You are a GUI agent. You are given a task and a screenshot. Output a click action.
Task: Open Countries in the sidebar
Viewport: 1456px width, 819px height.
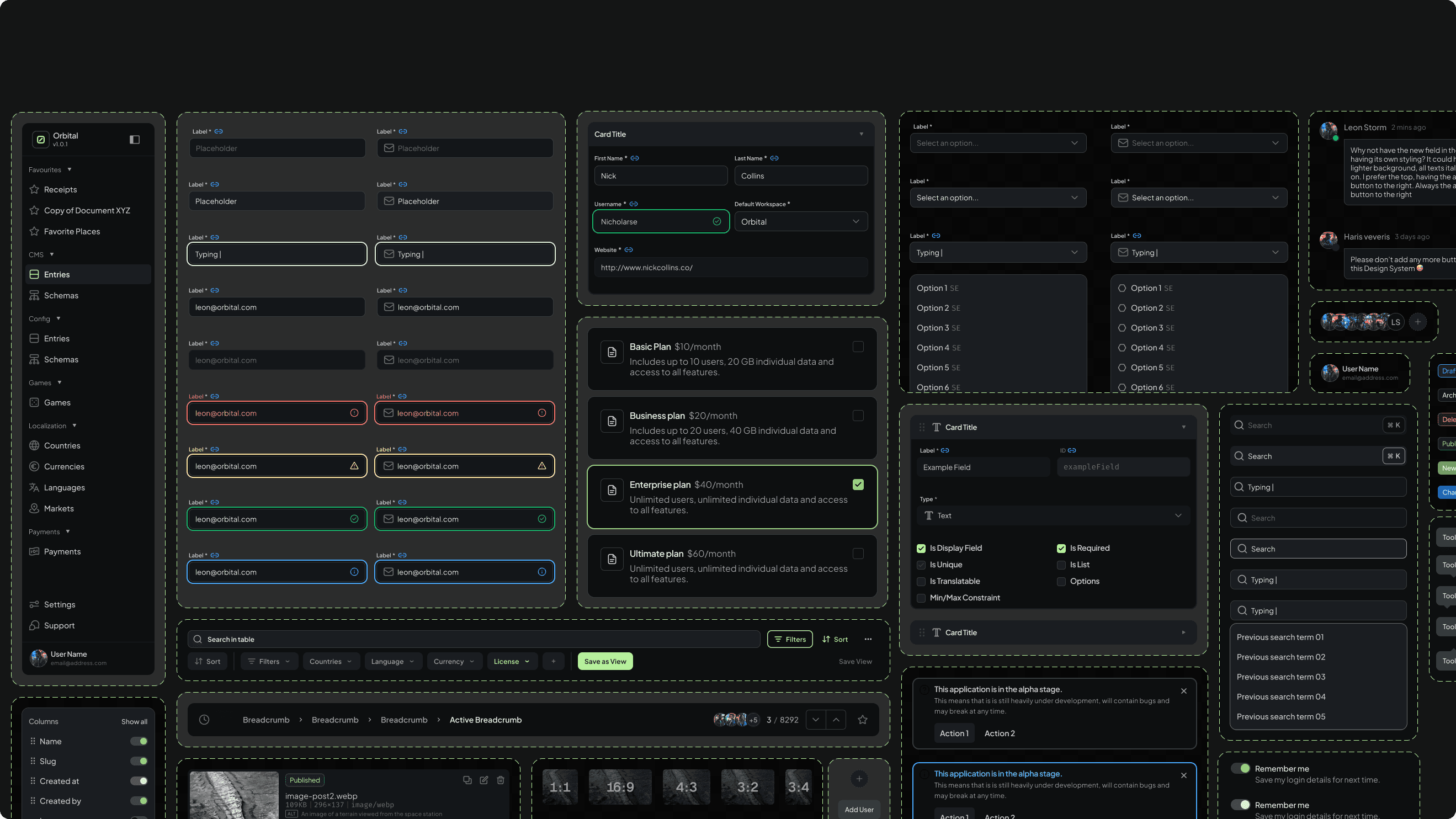coord(62,445)
